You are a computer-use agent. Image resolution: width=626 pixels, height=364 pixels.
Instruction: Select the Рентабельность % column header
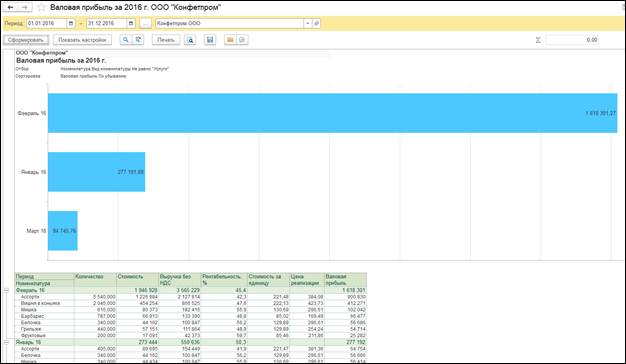[x=224, y=280]
